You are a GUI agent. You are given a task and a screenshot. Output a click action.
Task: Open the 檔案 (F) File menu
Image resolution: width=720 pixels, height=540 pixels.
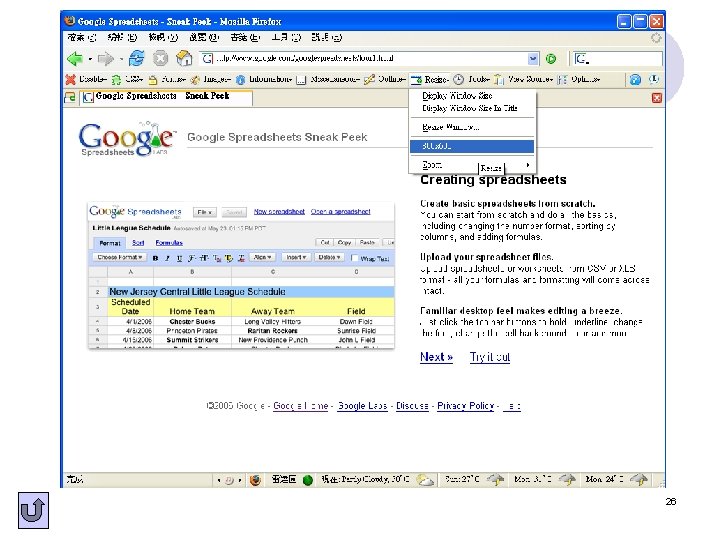pyautogui.click(x=82, y=38)
